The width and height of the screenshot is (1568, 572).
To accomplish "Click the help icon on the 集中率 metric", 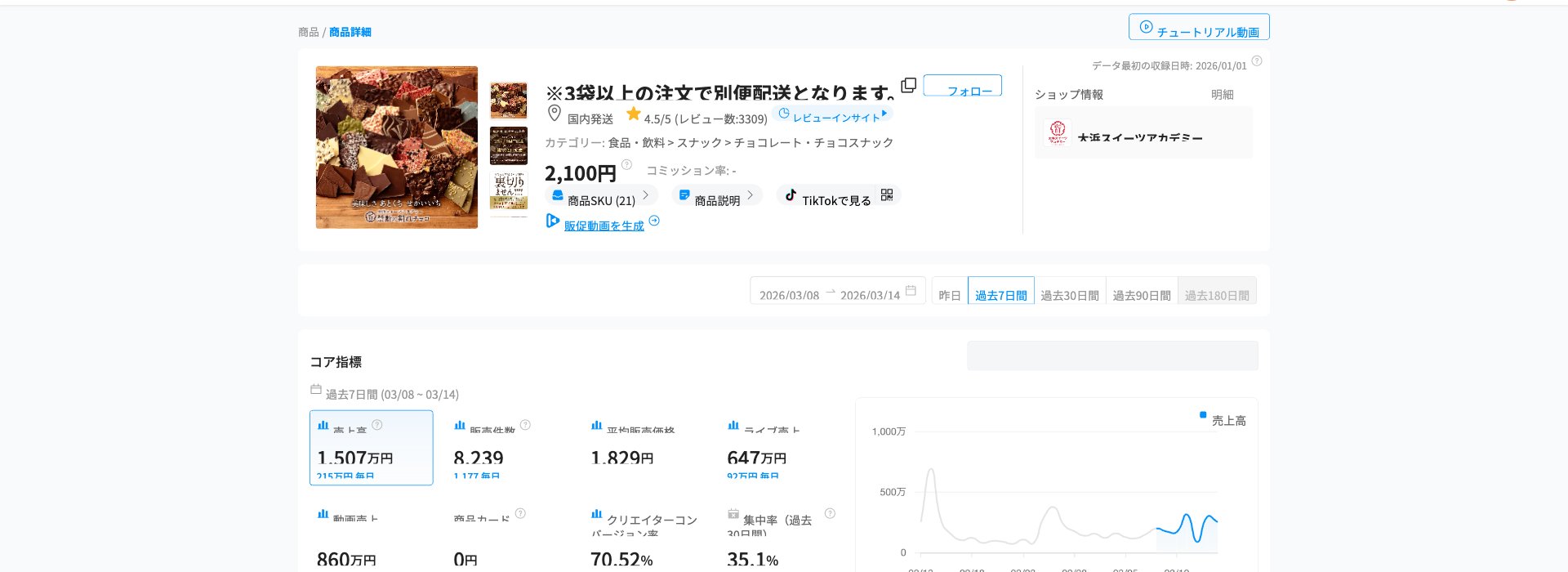I will point(830,513).
